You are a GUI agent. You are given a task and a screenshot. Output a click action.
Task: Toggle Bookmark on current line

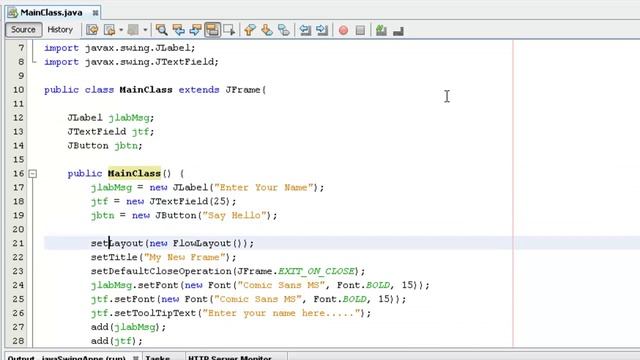click(284, 30)
